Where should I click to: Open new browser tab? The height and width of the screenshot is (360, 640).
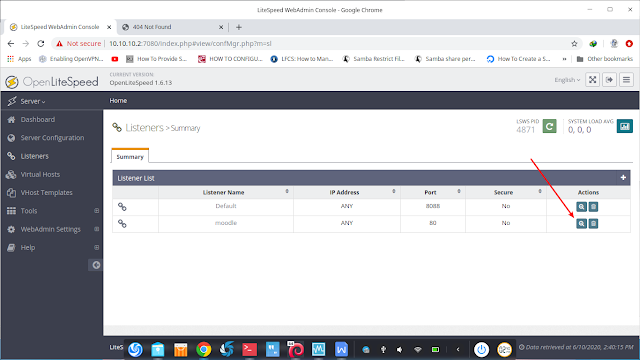239,27
